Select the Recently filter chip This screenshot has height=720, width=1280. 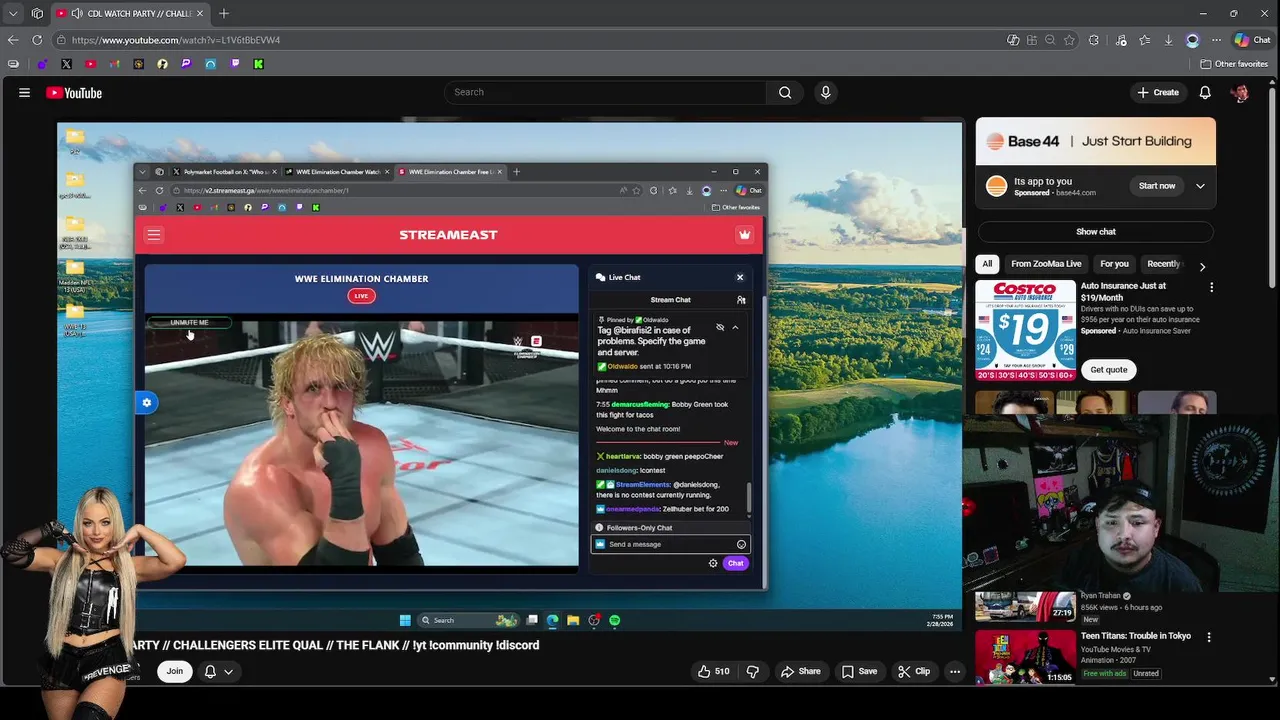point(1163,264)
